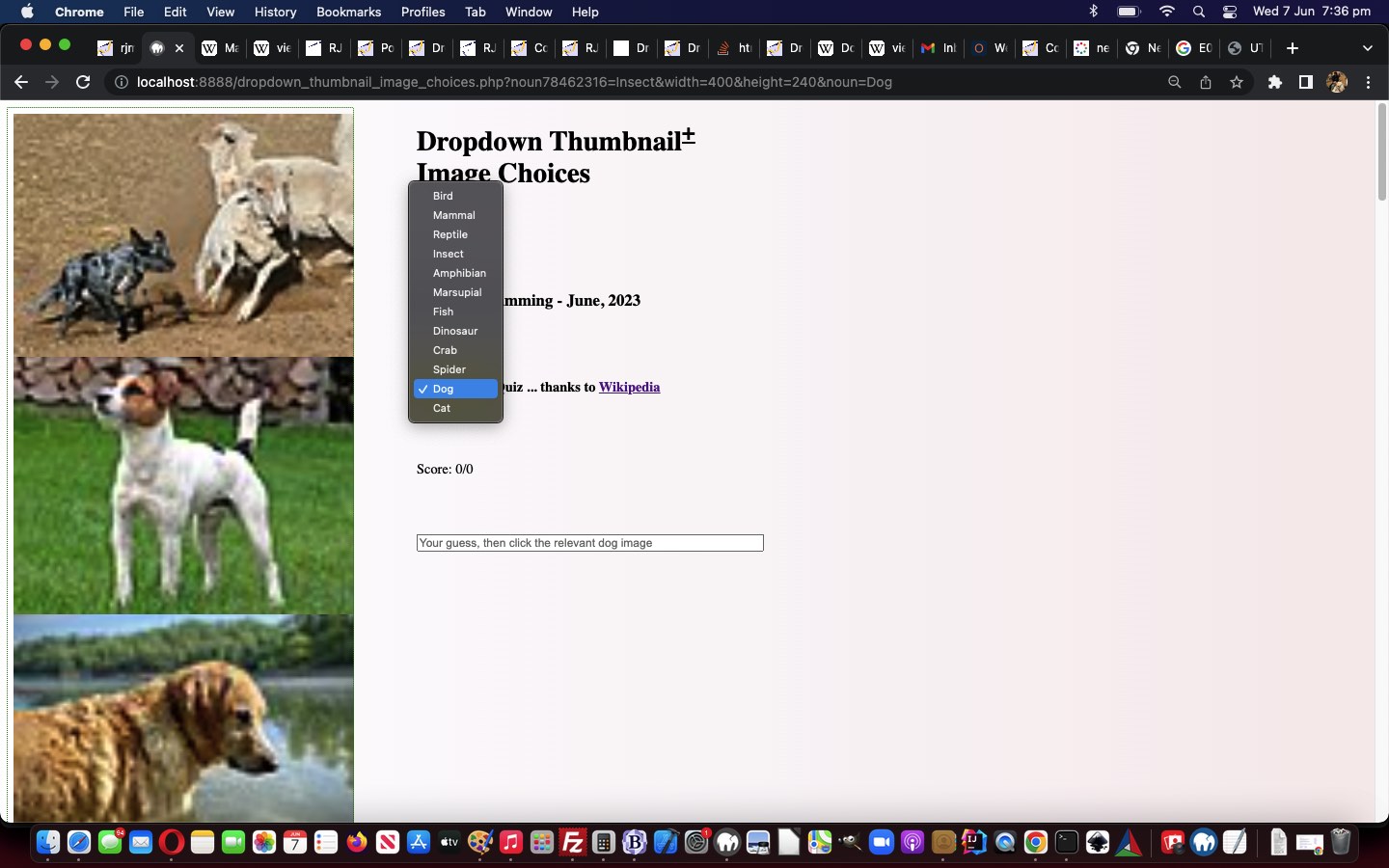Open the History menu

[275, 12]
